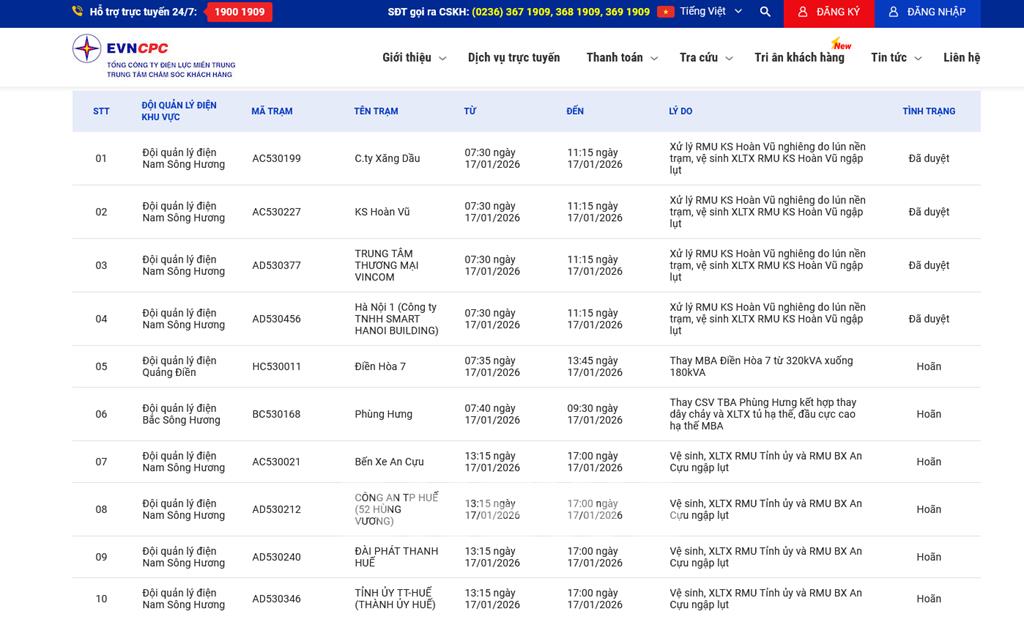
Task: Expand the Giới thiệu menu
Action: tap(413, 58)
